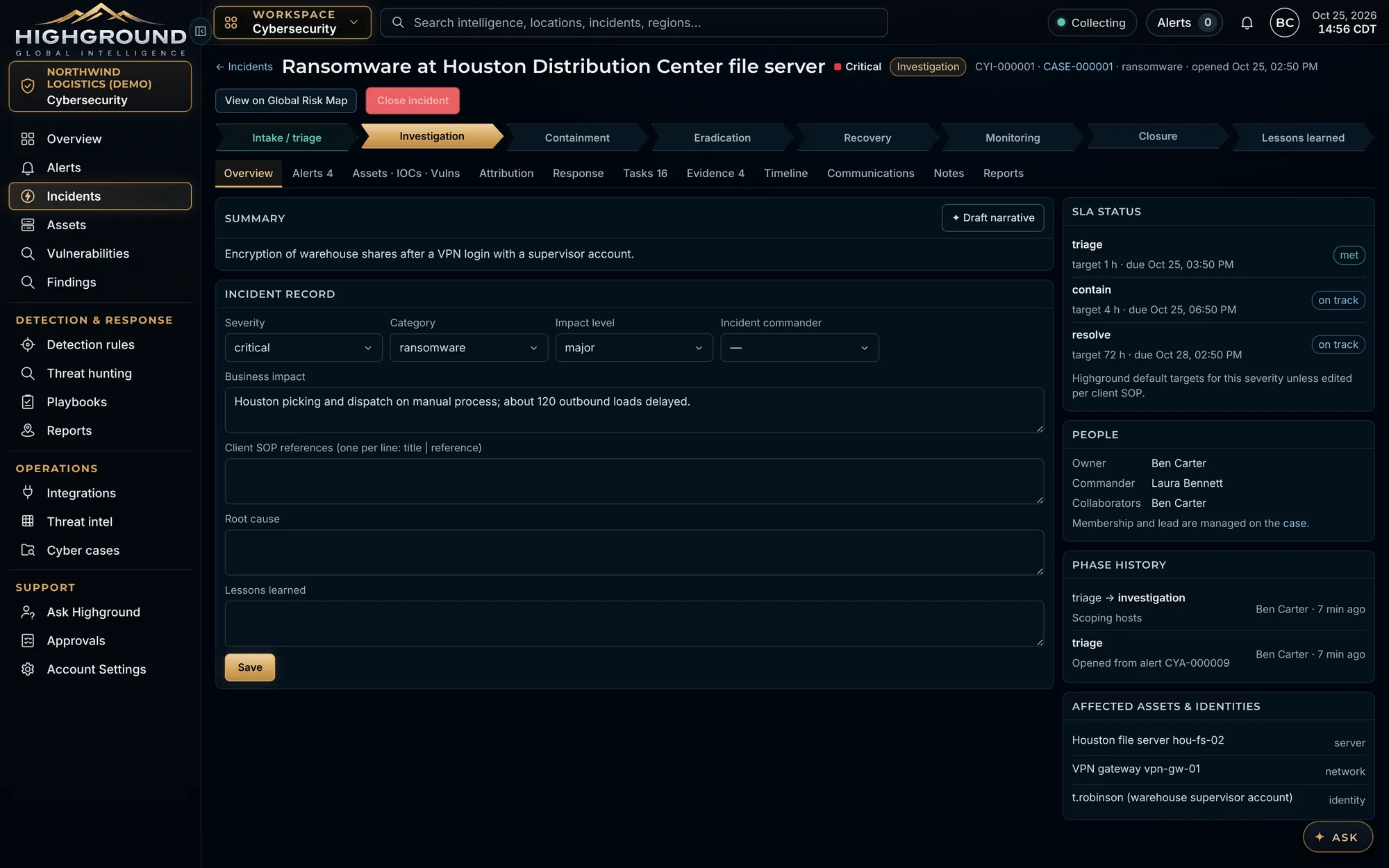Open the Severity dropdown

(303, 348)
